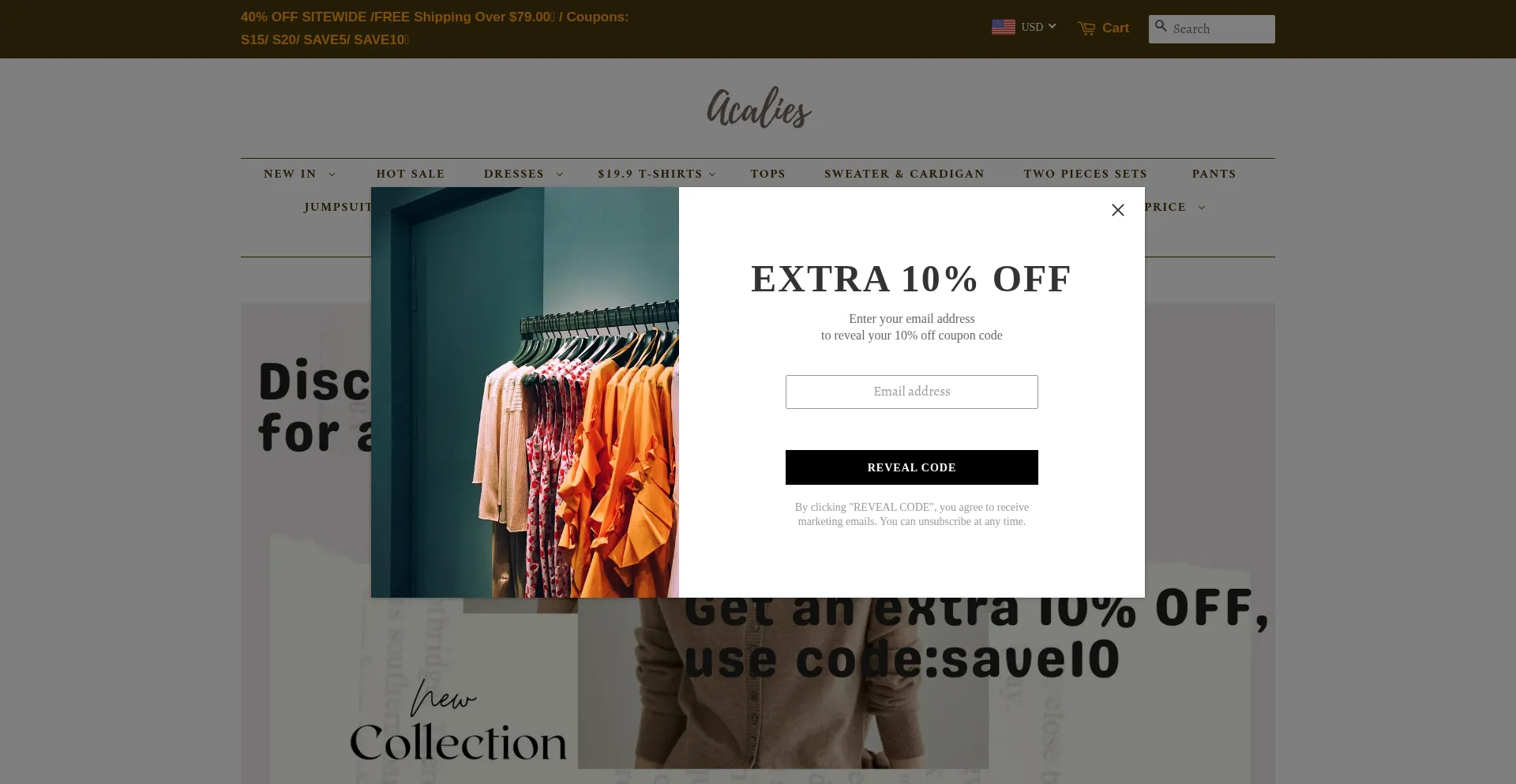Click the clothing rack popup image
The height and width of the screenshot is (784, 1516).
525,392
